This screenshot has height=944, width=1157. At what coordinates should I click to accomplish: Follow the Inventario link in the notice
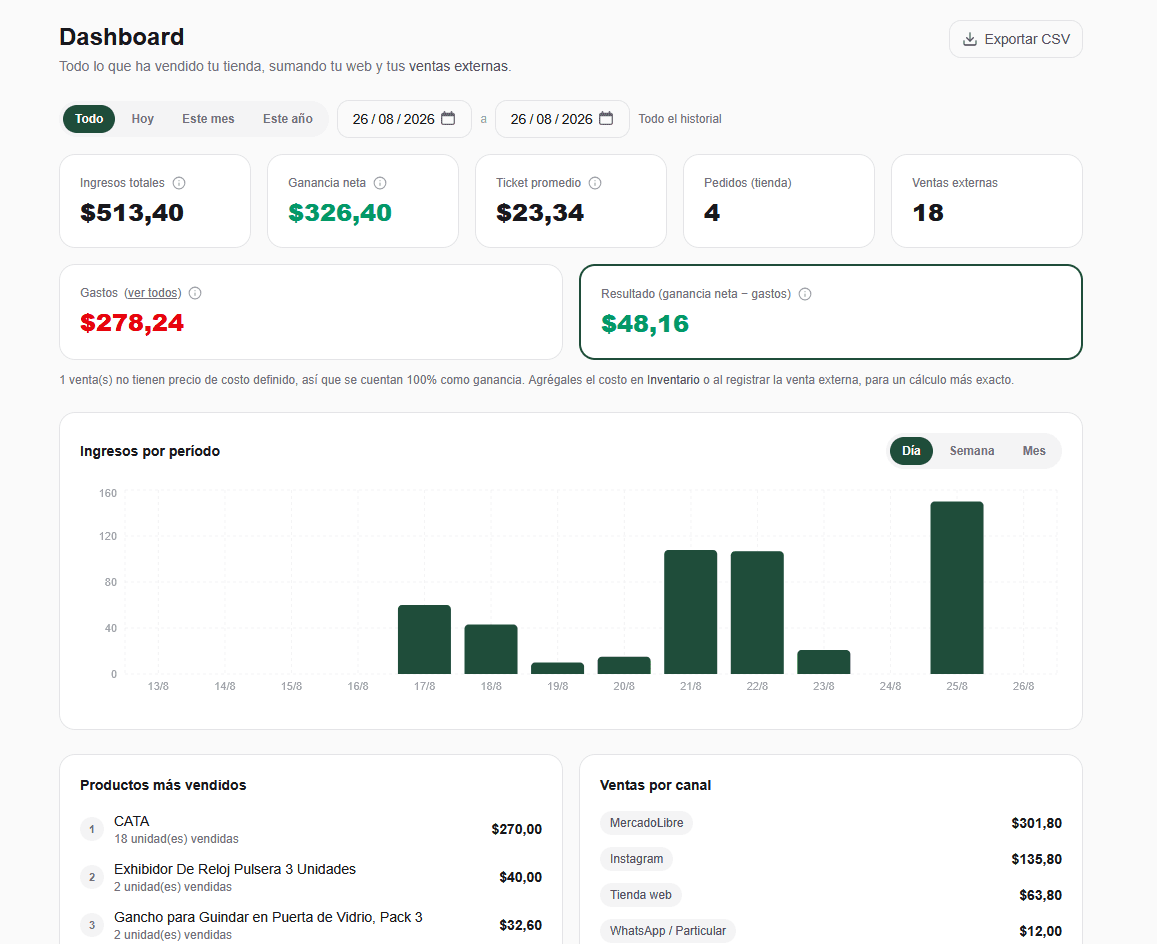pyautogui.click(x=673, y=380)
